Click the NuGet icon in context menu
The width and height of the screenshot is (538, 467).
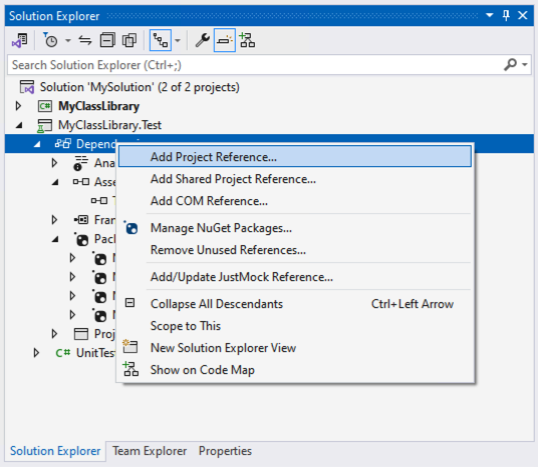131,228
